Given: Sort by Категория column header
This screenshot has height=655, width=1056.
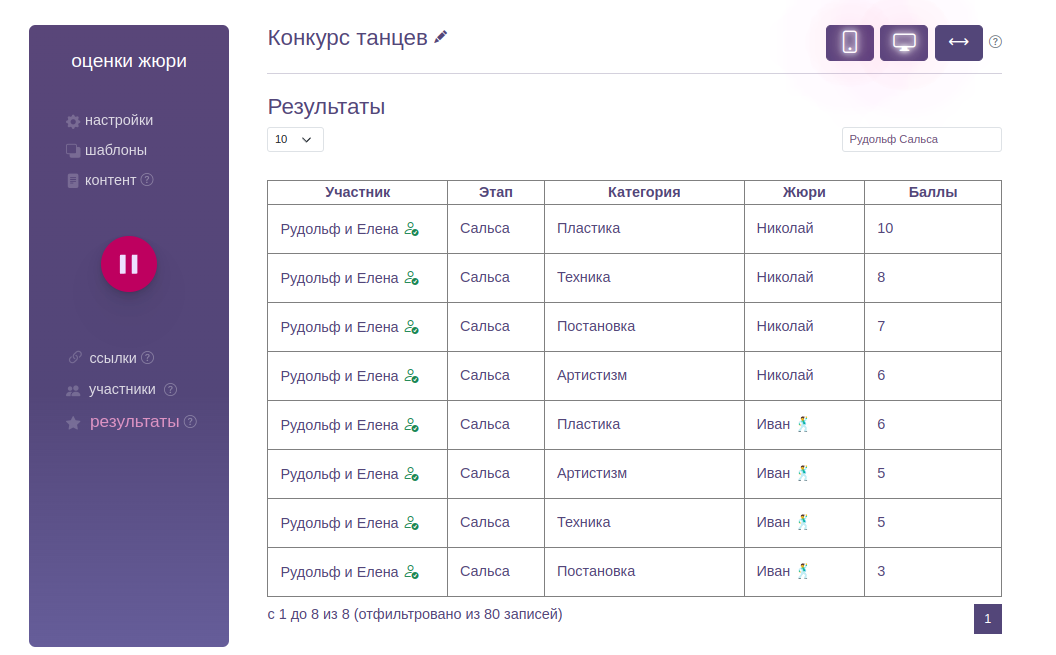Looking at the screenshot, I should tap(644, 193).
